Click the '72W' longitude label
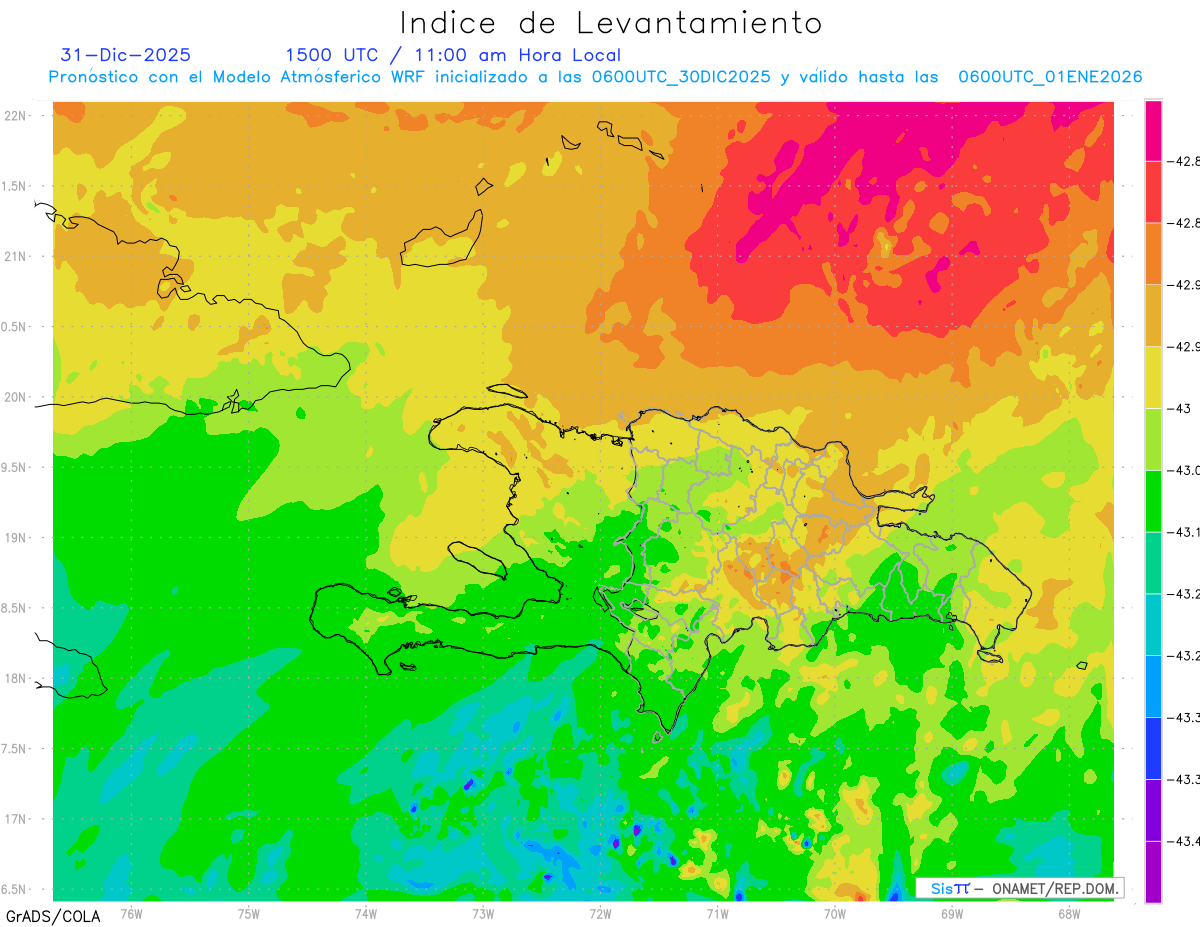This screenshot has height=927, width=1200. 600,913
